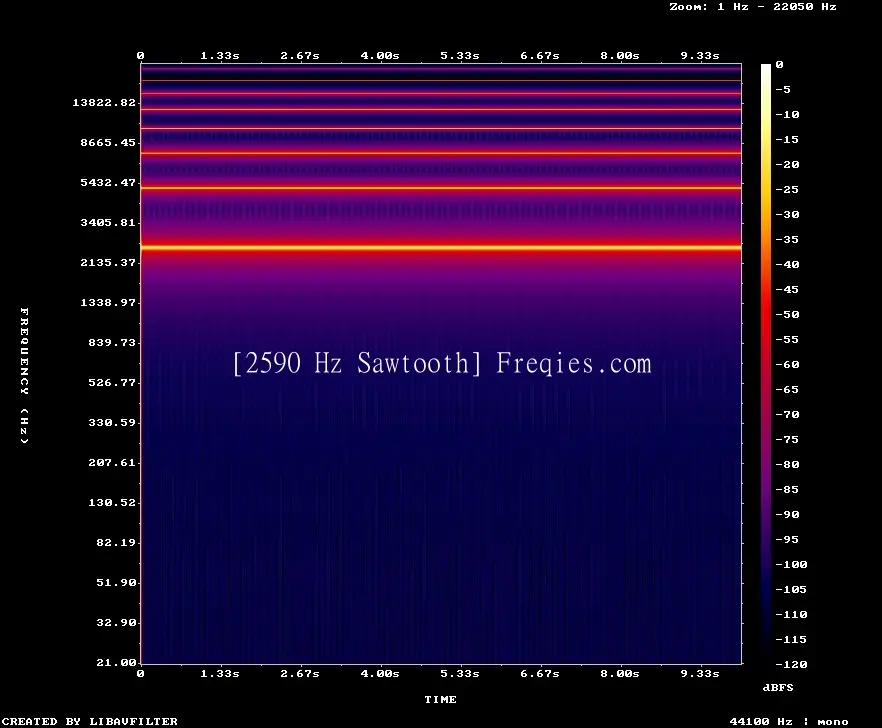The height and width of the screenshot is (728, 882).
Task: Click the -80 value on dBFS scale
Action: (x=787, y=465)
